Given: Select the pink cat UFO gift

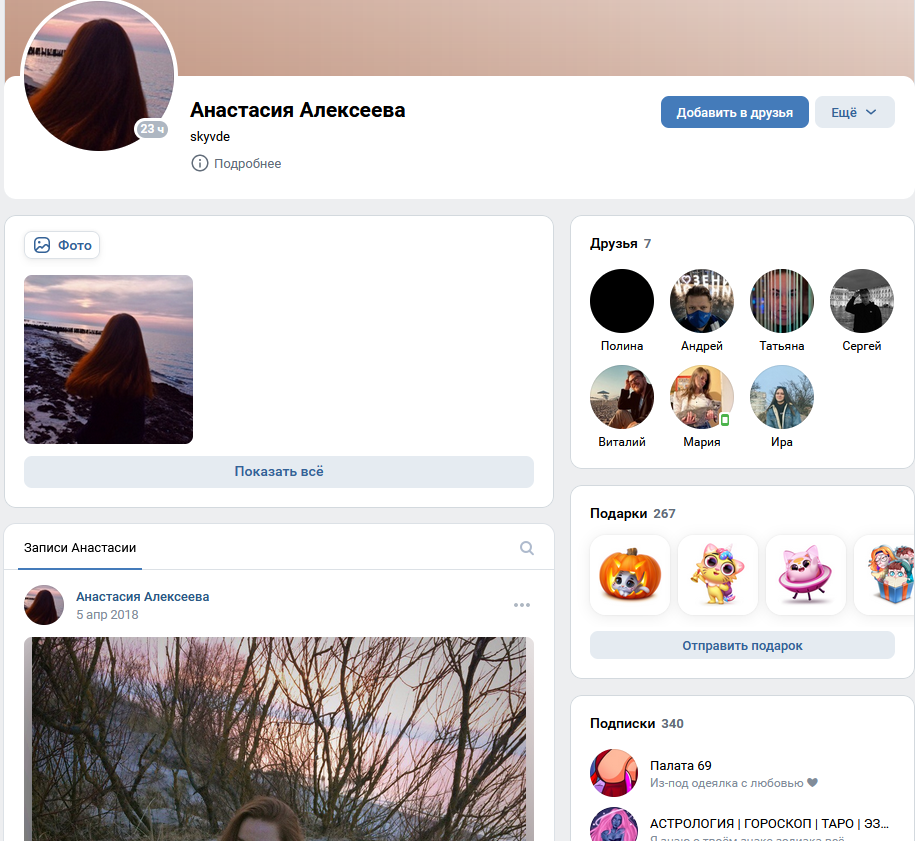Looking at the screenshot, I should click(806, 575).
